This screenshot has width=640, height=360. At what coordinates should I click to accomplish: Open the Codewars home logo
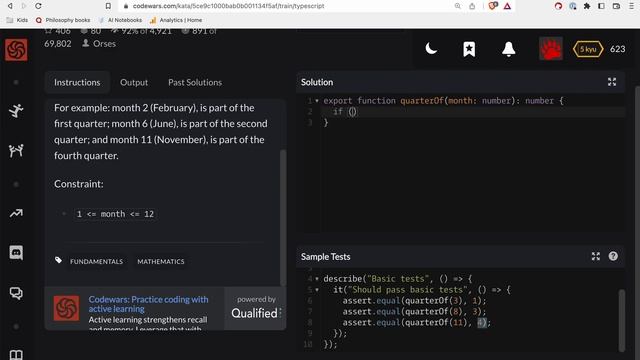coord(16,50)
